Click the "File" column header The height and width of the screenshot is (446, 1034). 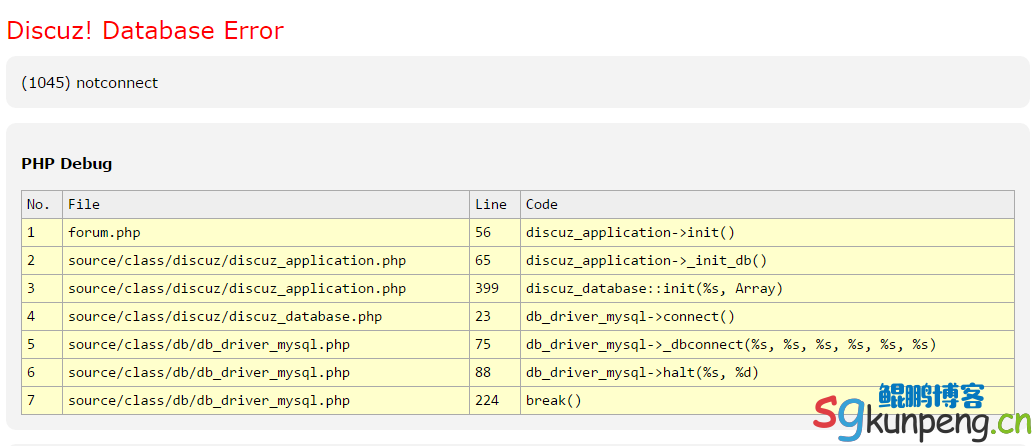tap(266, 205)
